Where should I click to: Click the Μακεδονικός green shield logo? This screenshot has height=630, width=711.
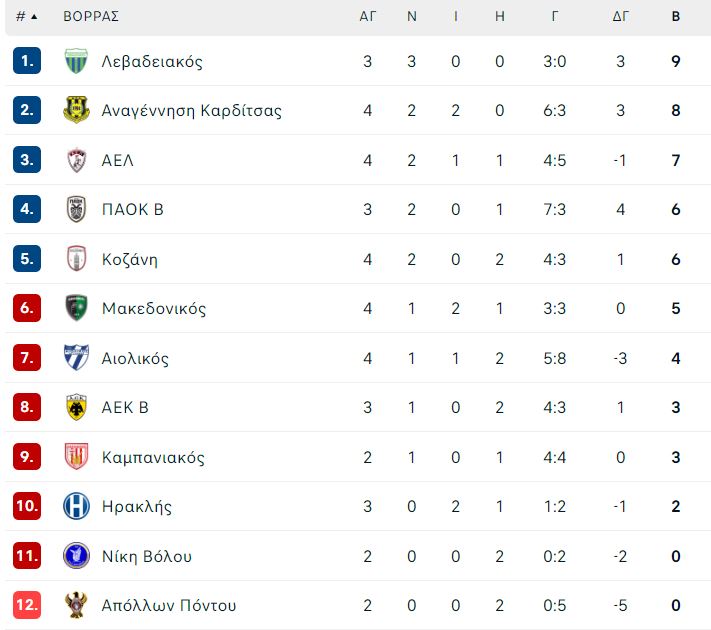pyautogui.click(x=76, y=308)
